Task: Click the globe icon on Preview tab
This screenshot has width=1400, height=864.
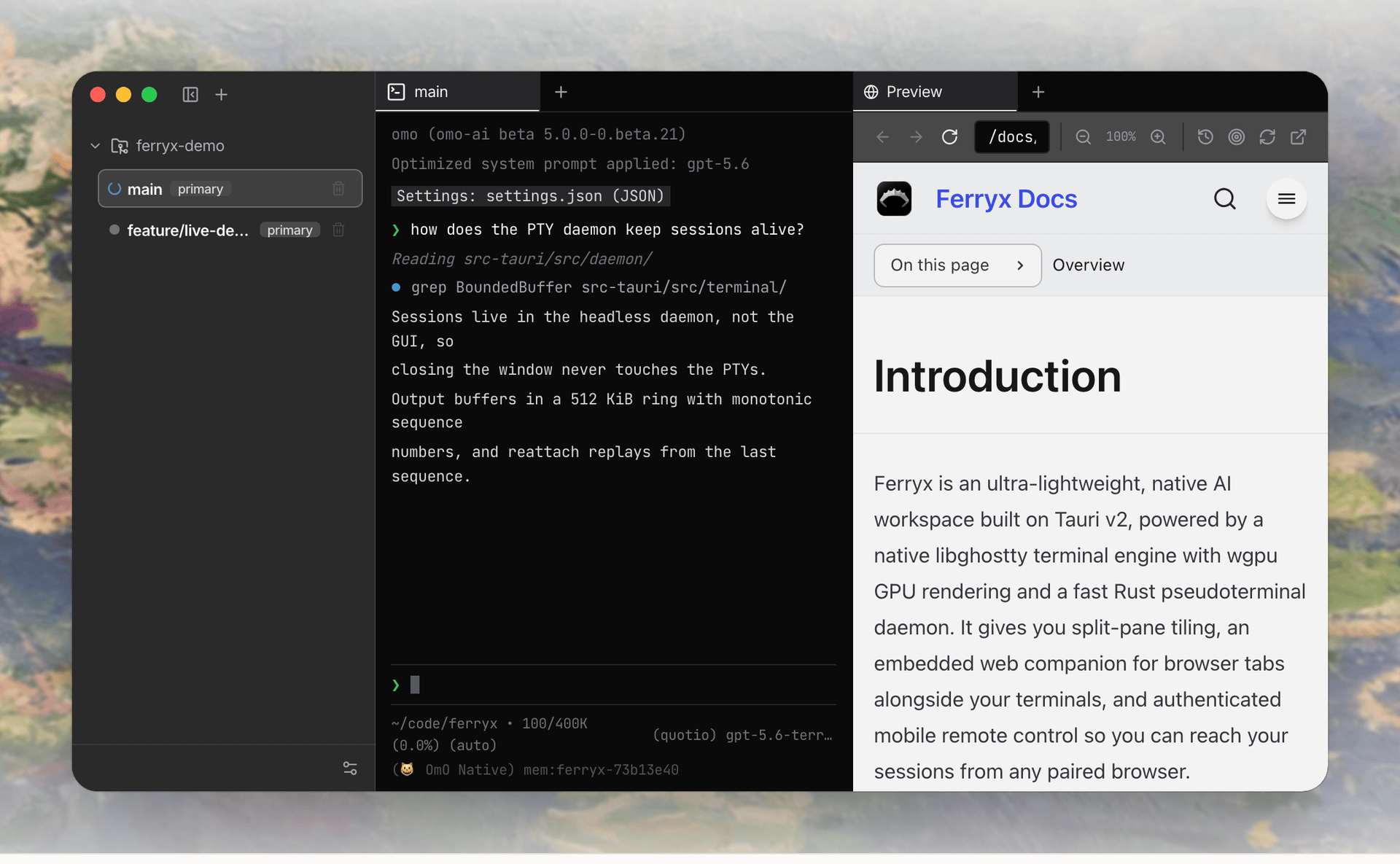Action: 871,92
